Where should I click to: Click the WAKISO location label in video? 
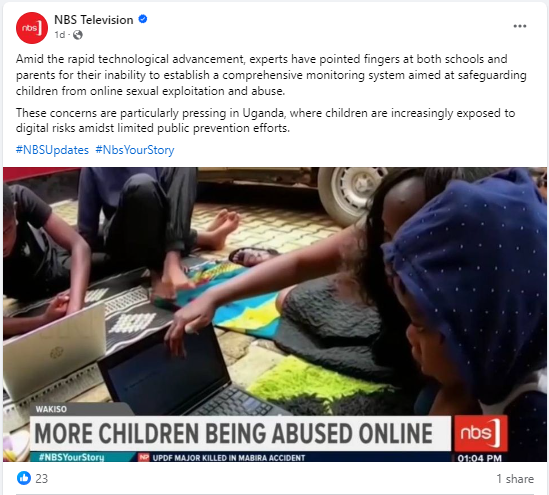[x=51, y=409]
